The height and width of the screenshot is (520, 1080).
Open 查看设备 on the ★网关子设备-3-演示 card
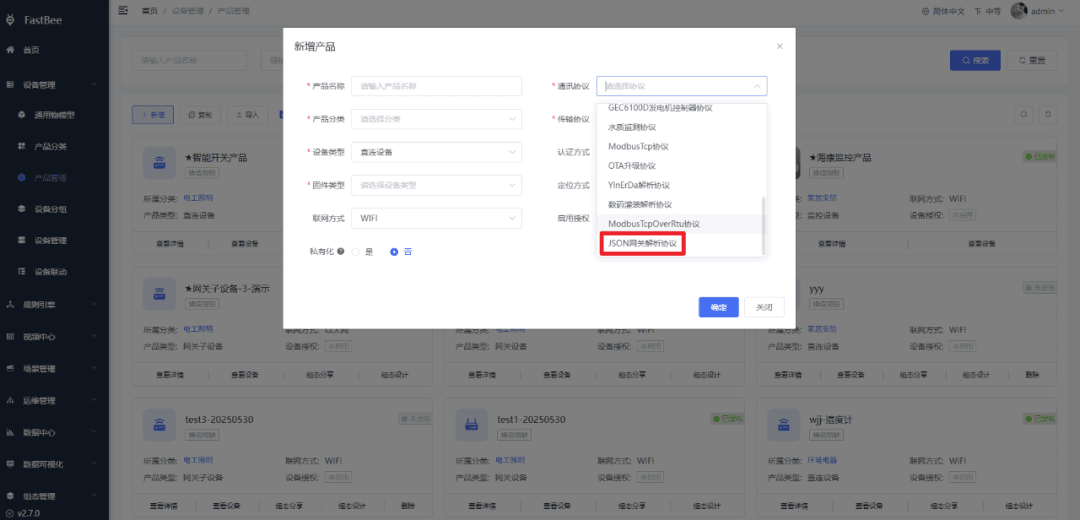(x=245, y=375)
